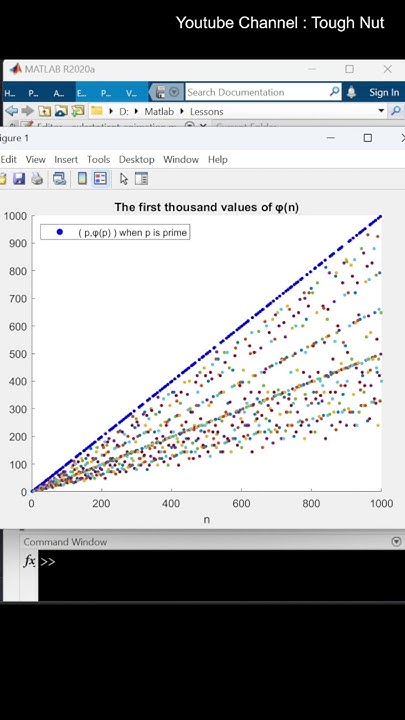This screenshot has height=720, width=405.
Task: Open the Window menu in Figure 1
Action: pos(181,159)
